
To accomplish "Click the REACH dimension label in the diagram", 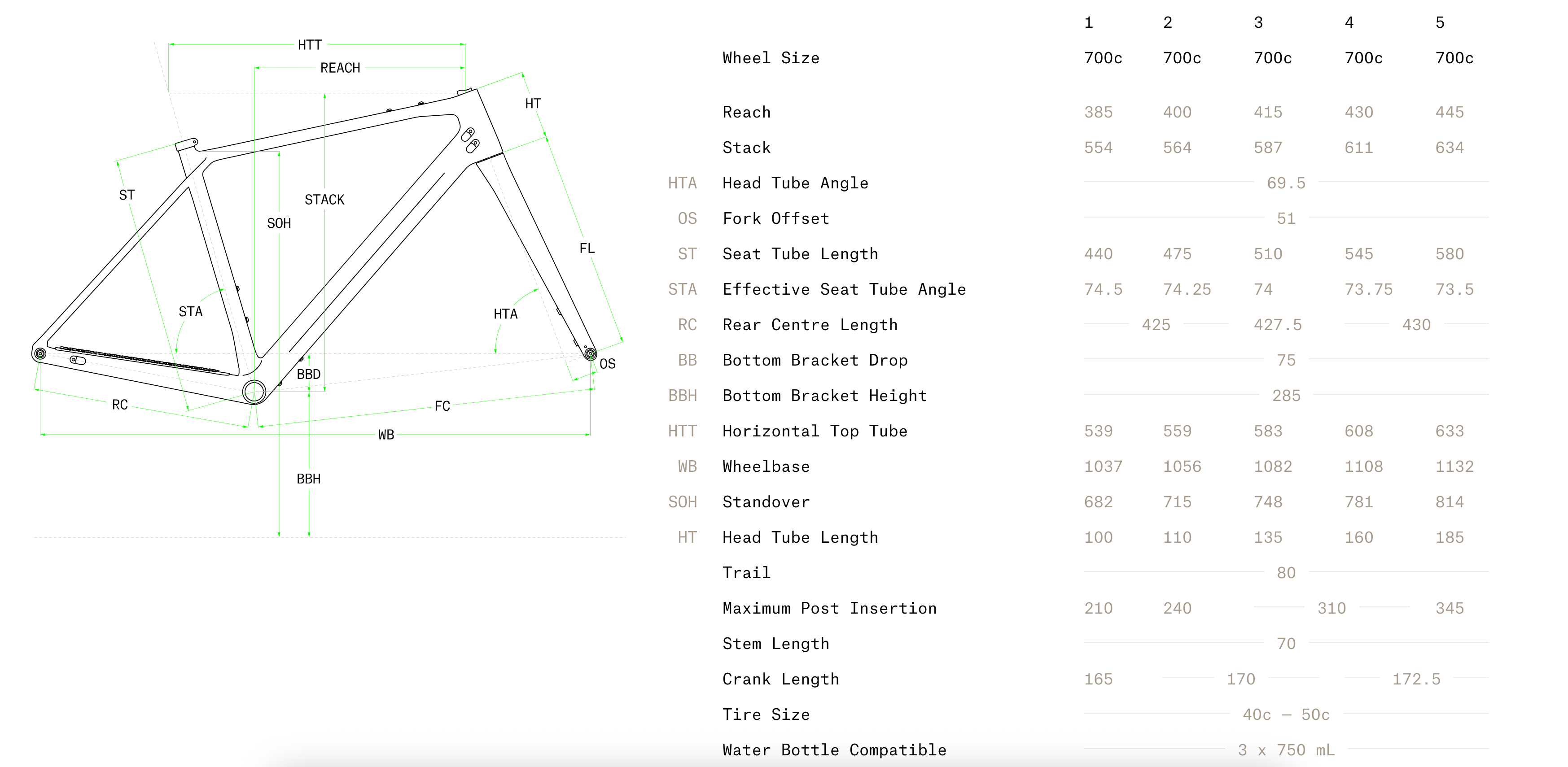I will click(340, 68).
